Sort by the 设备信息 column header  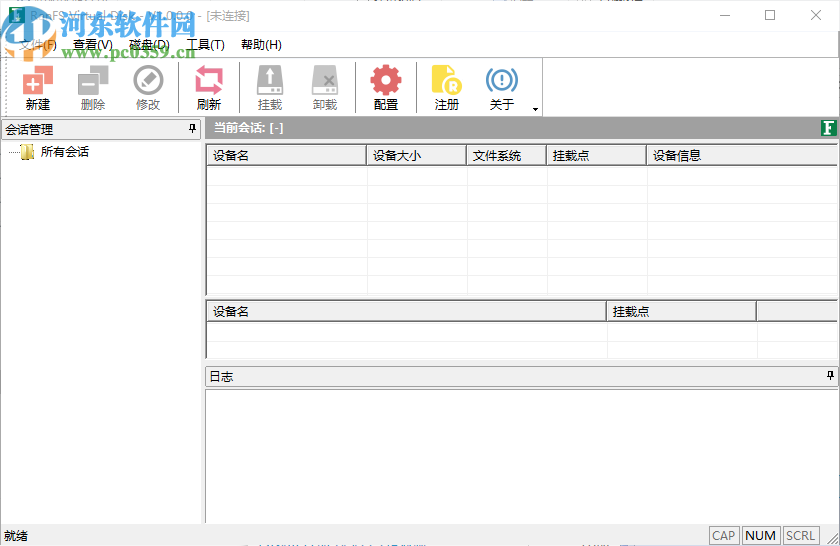742,155
